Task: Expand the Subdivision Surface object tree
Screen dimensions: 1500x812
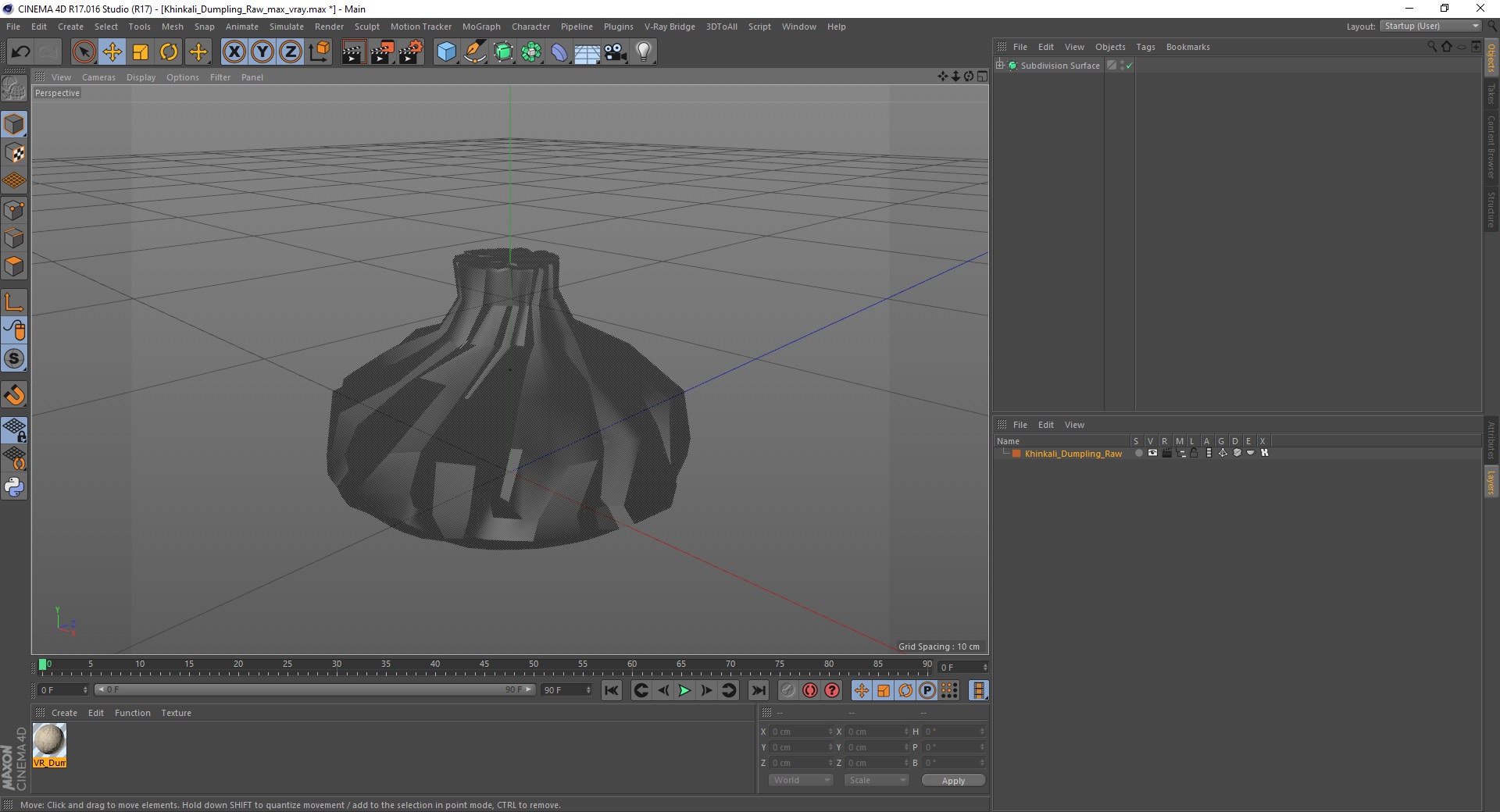Action: [1000, 65]
